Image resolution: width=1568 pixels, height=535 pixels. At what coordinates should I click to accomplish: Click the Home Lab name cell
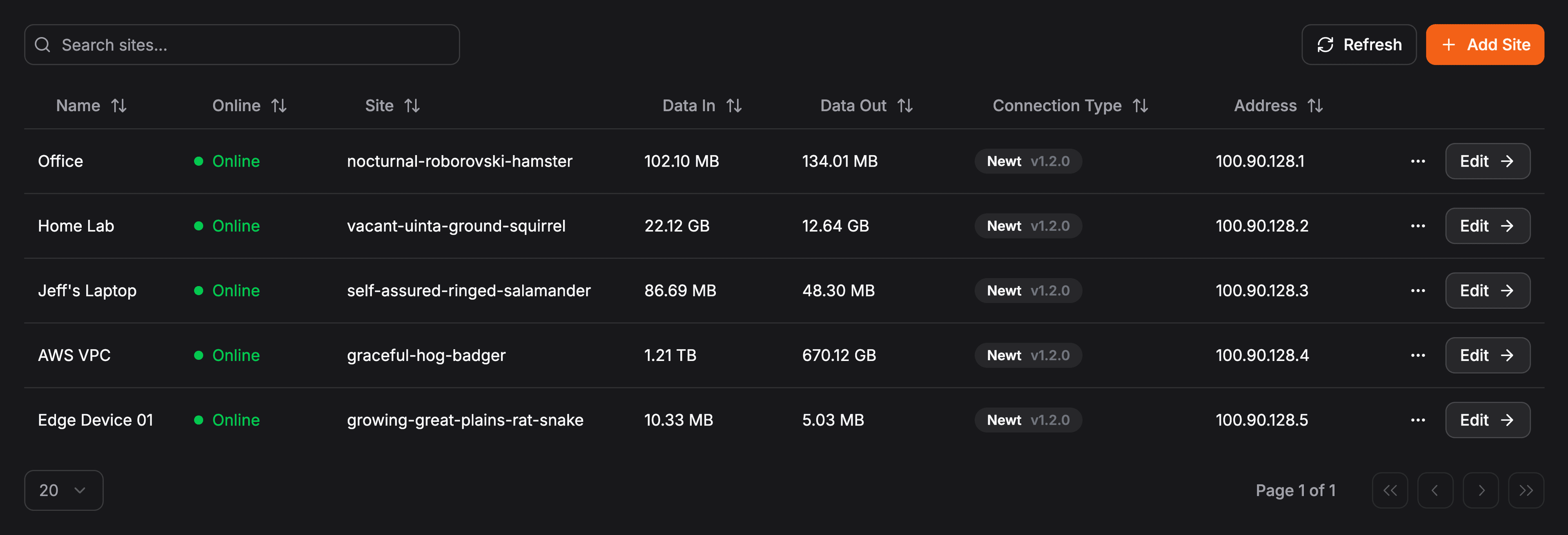76,226
